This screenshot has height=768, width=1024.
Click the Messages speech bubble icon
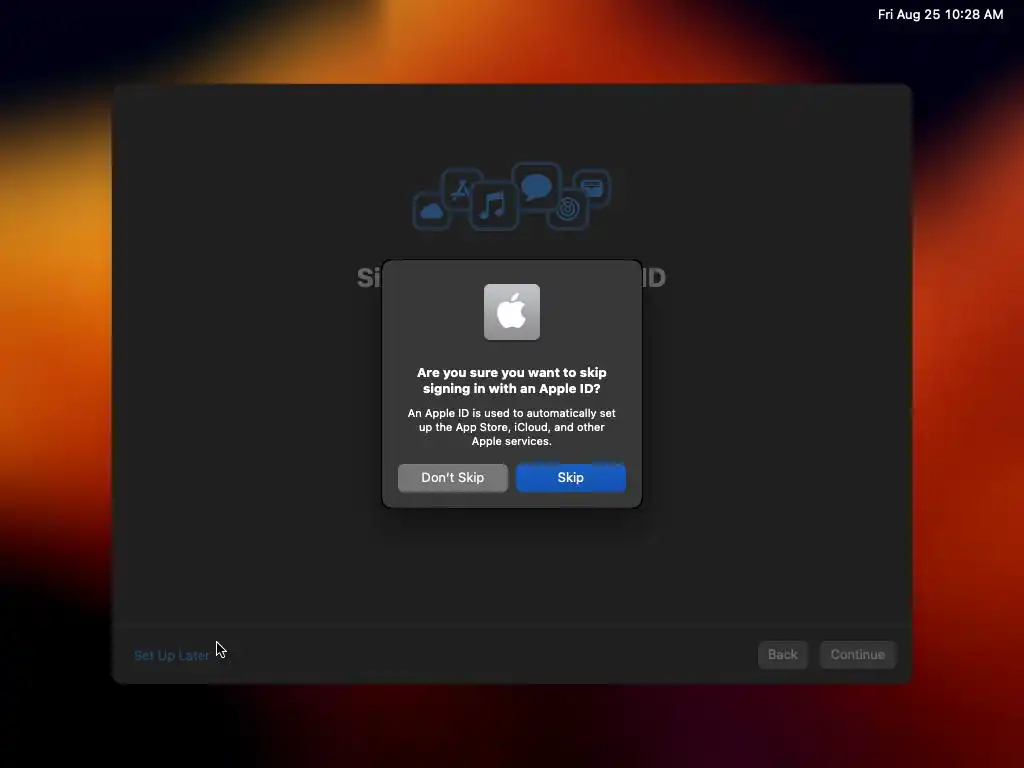pos(537,187)
